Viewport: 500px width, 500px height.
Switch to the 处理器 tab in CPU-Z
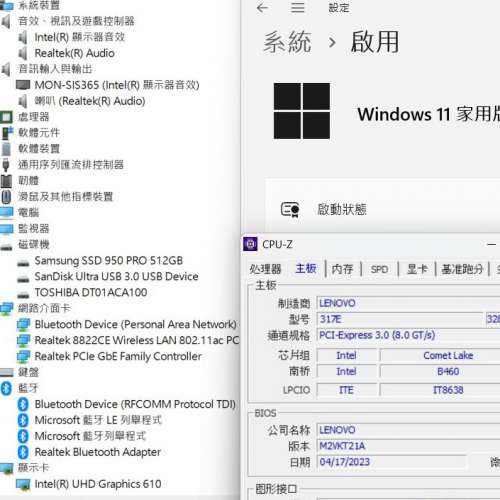pos(265,269)
